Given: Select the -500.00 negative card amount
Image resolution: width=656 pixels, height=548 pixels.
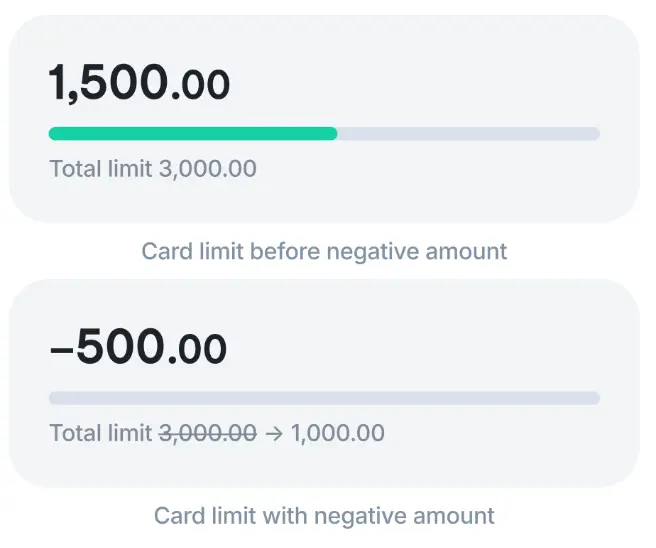Looking at the screenshot, I should click(x=138, y=348).
